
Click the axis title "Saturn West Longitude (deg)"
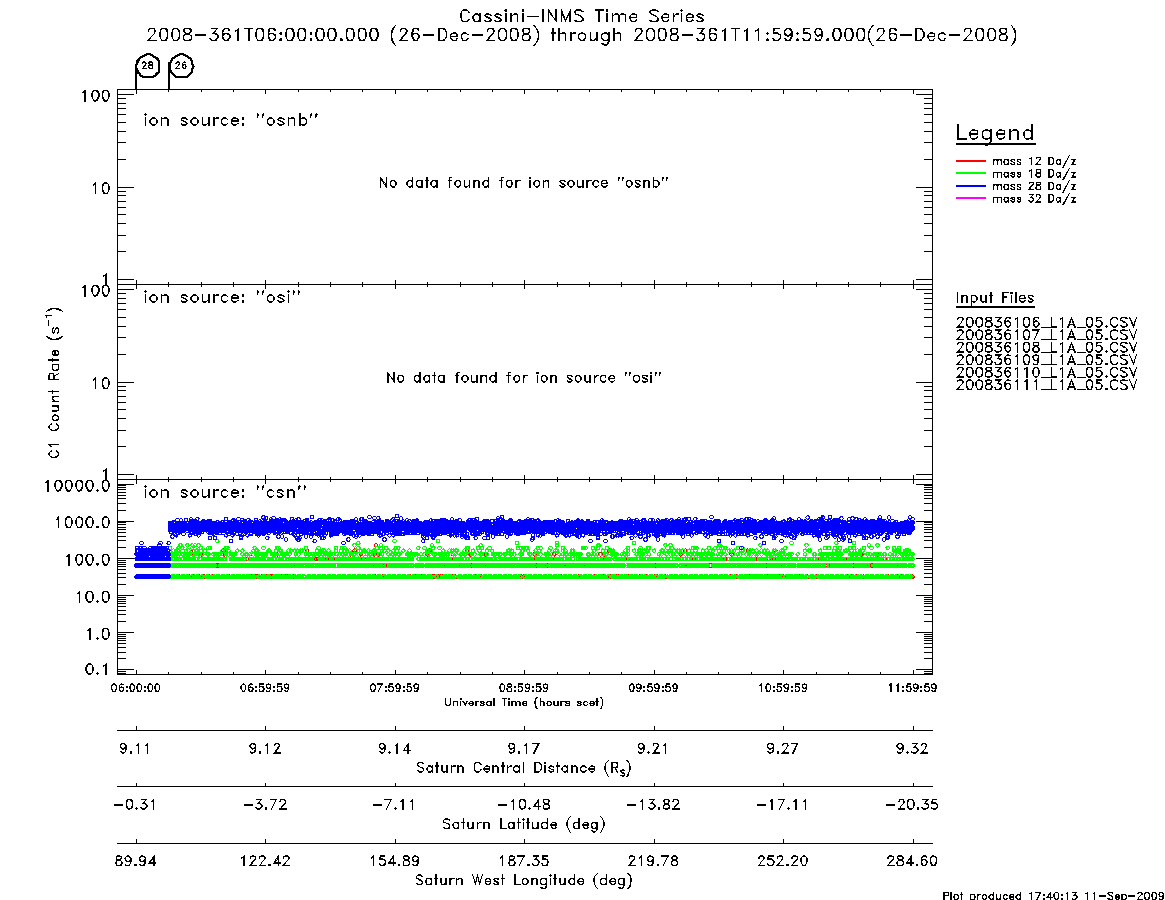coord(524,881)
